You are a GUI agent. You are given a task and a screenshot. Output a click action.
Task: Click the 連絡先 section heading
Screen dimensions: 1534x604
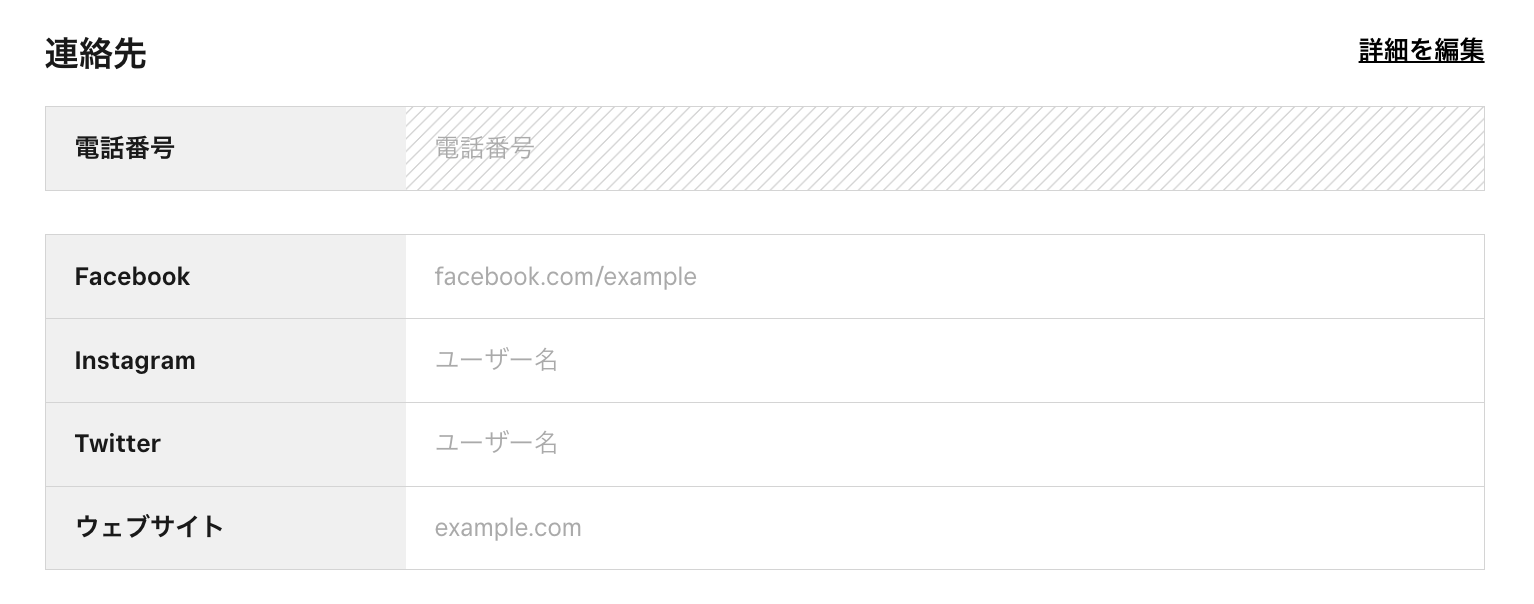pyautogui.click(x=96, y=55)
